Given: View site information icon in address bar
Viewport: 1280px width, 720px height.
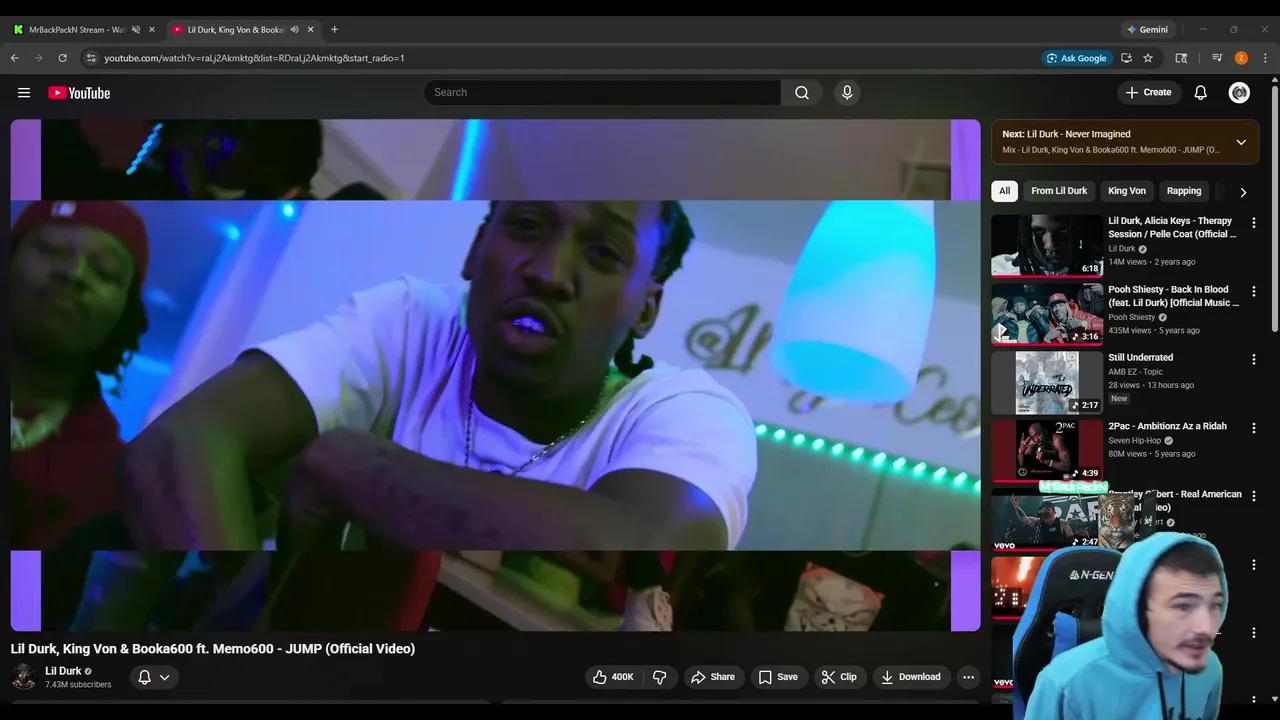Looking at the screenshot, I should (x=91, y=58).
